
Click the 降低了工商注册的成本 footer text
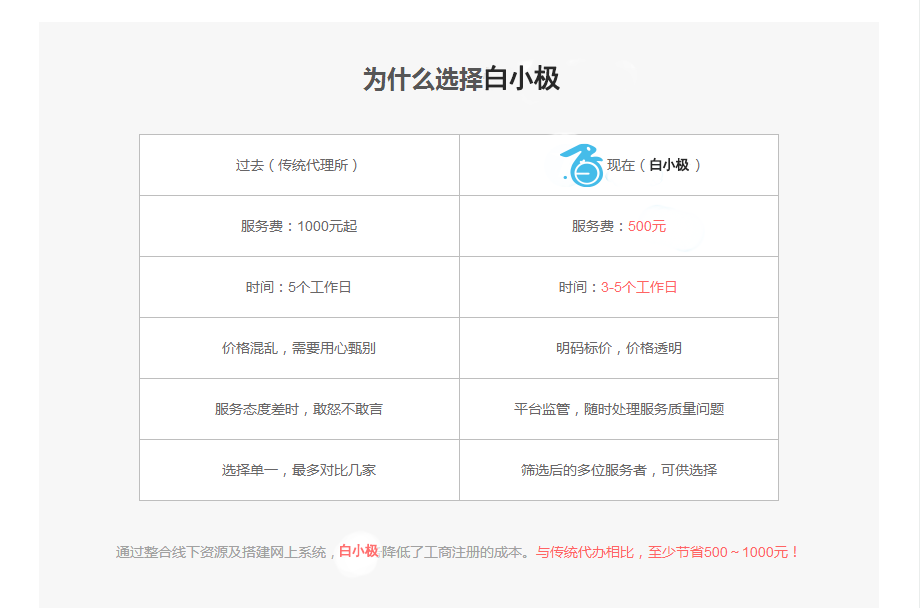pyautogui.click(x=454, y=551)
